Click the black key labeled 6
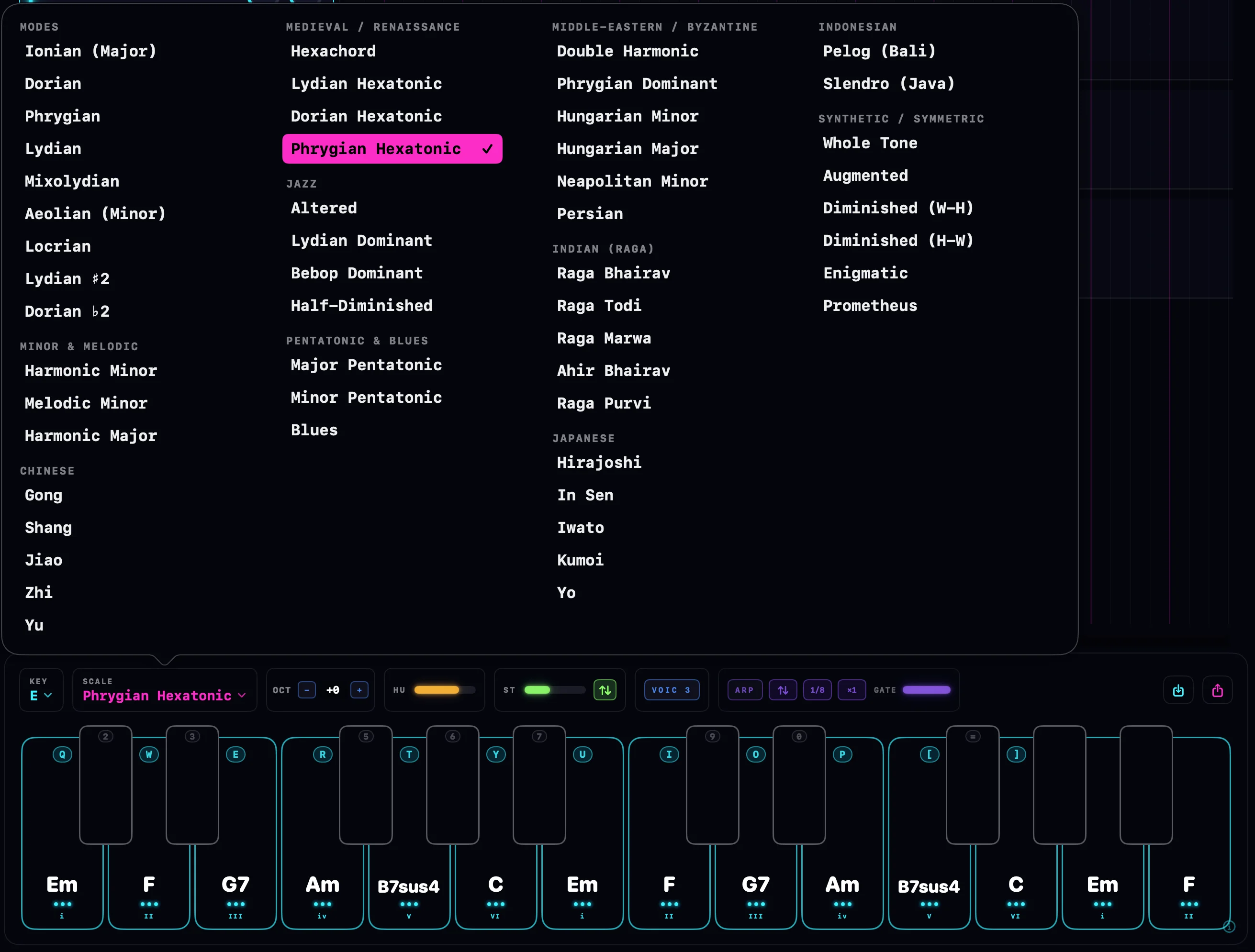This screenshot has width=1255, height=952. pyautogui.click(x=453, y=786)
